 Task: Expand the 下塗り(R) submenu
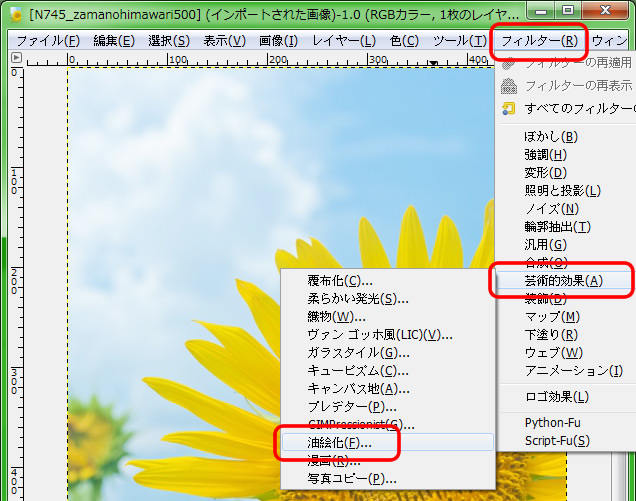tap(567, 335)
